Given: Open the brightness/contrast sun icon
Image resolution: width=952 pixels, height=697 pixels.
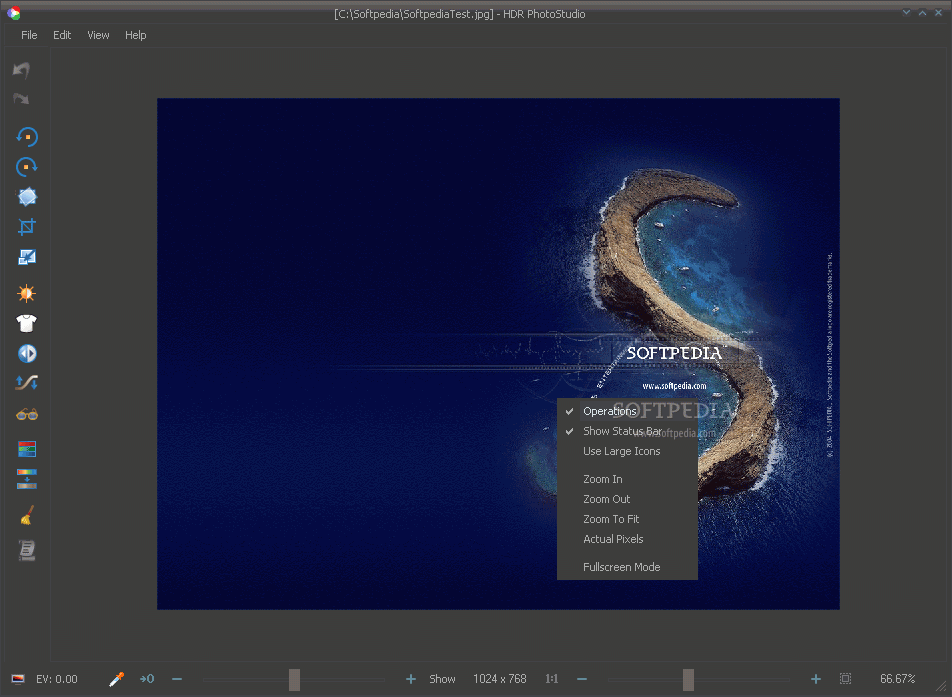Looking at the screenshot, I should pos(27,293).
